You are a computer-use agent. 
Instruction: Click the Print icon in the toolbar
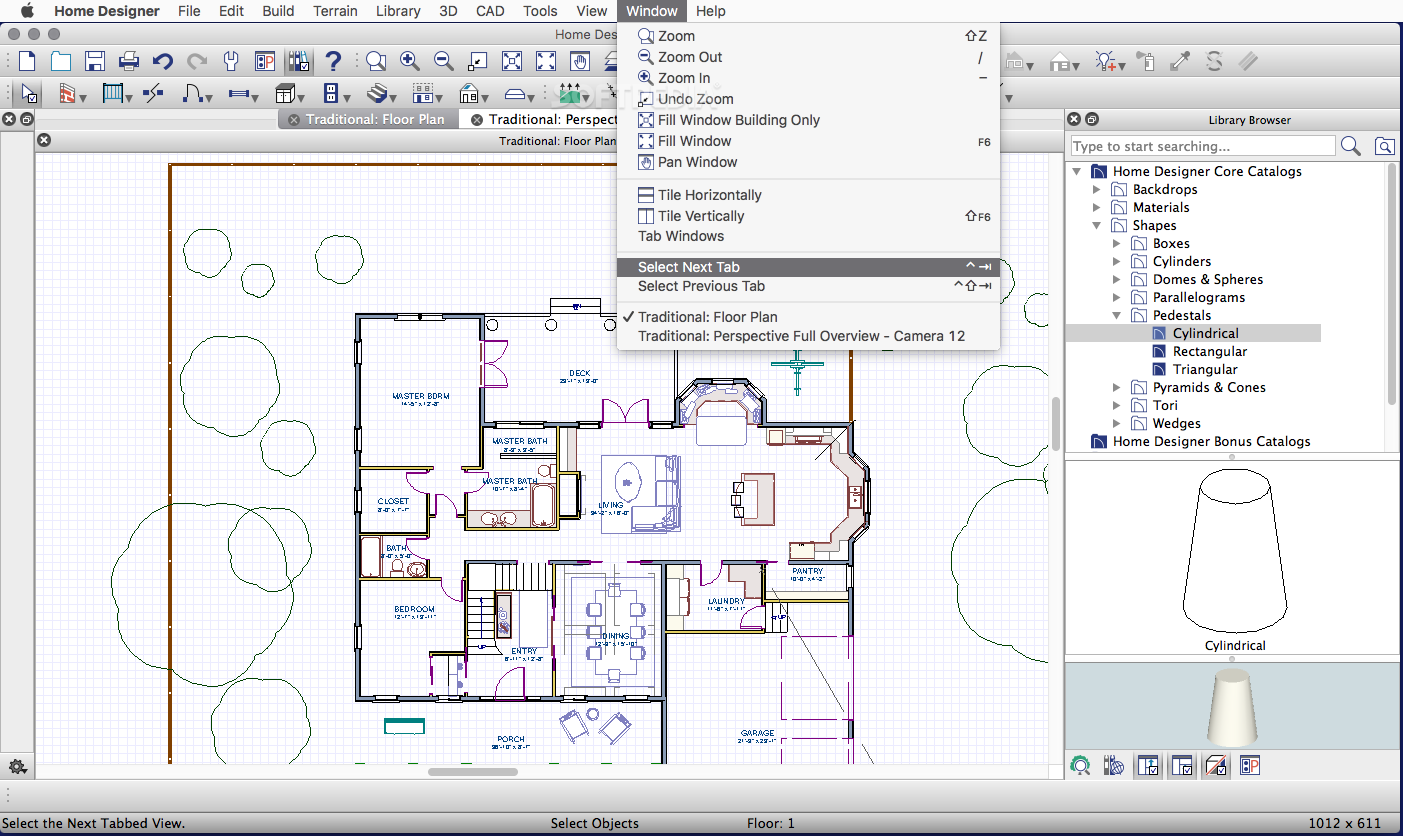129,61
